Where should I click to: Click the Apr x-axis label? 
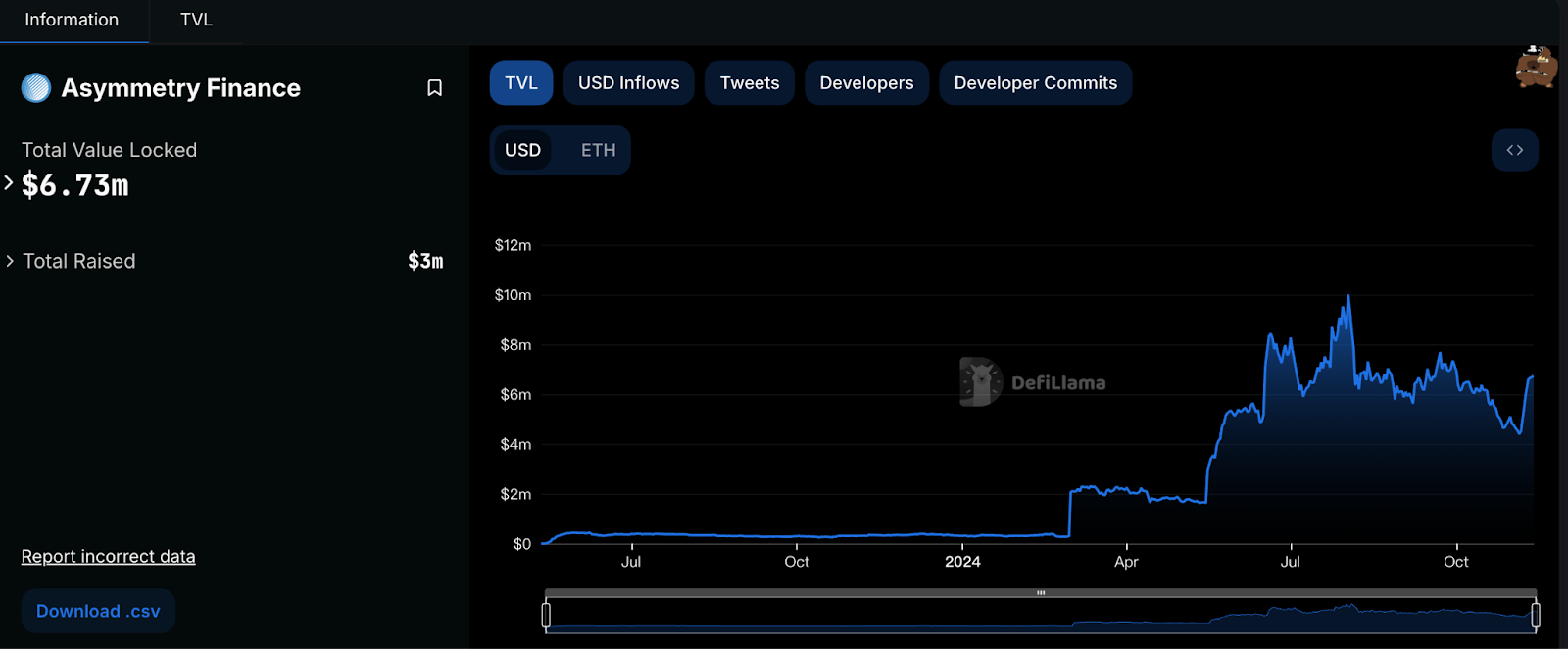click(x=1126, y=562)
